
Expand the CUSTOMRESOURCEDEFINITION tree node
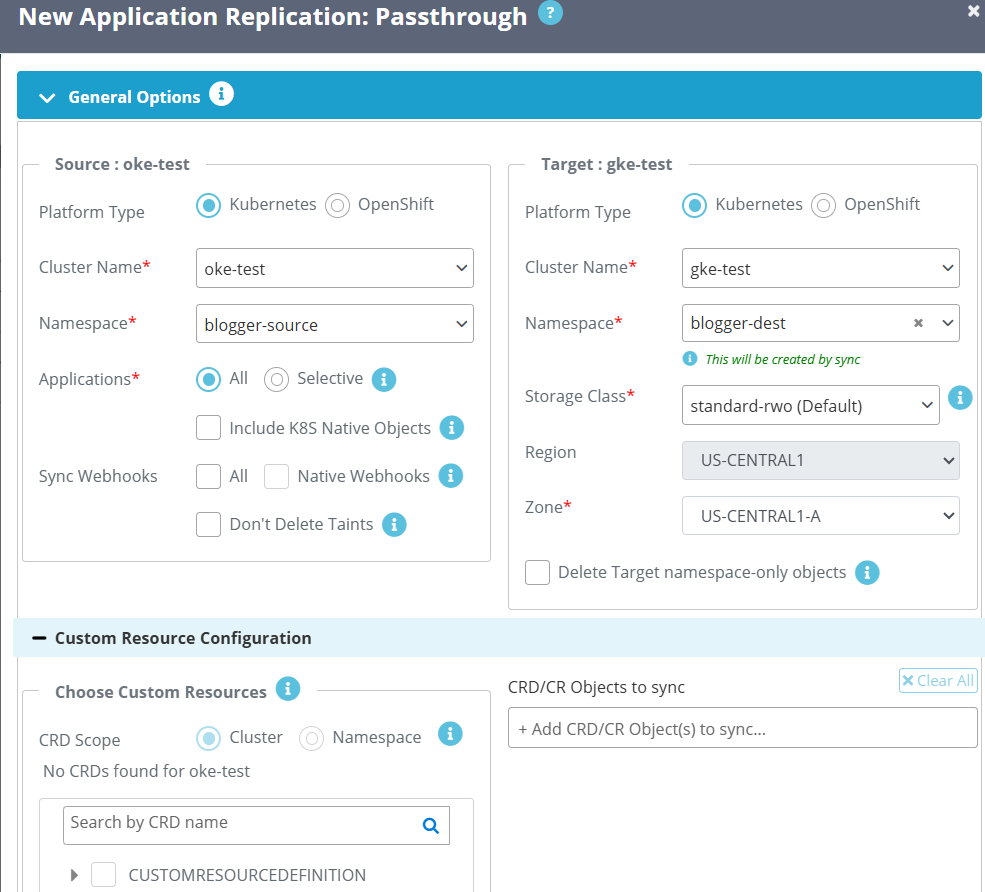tap(74, 875)
